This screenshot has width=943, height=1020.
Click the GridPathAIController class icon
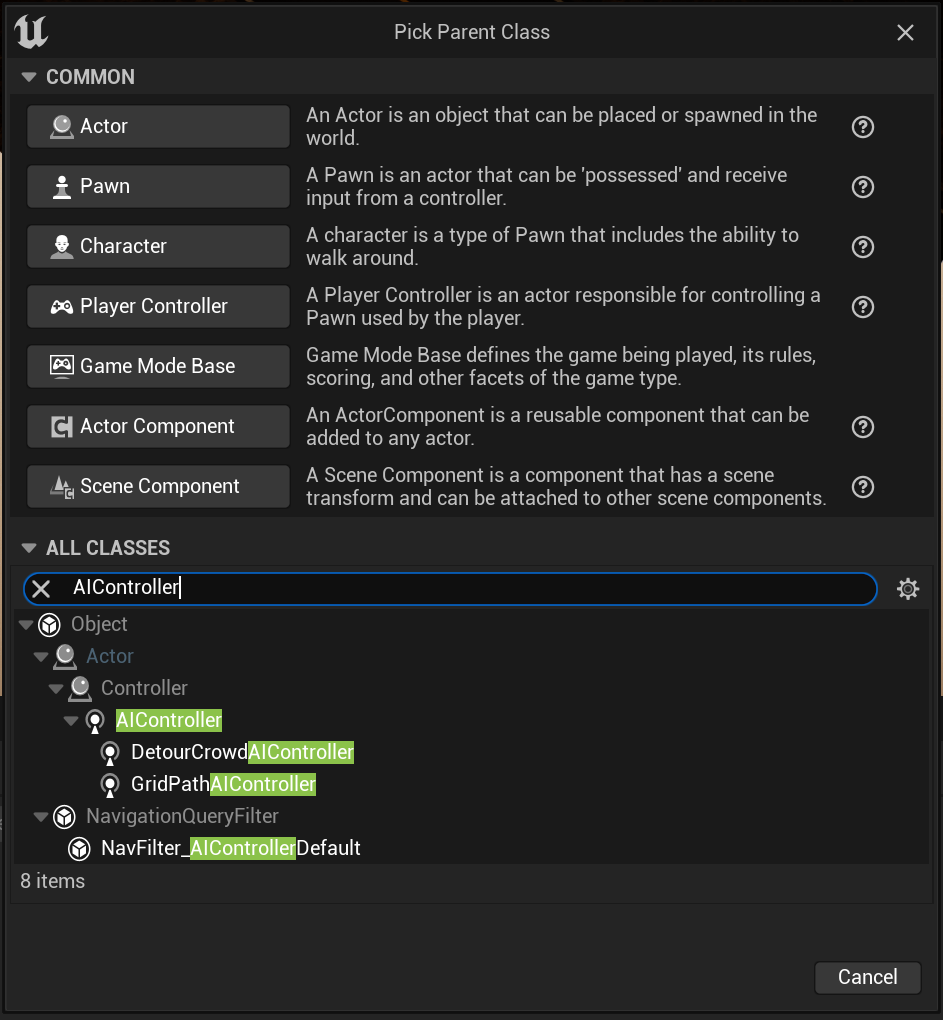(110, 785)
